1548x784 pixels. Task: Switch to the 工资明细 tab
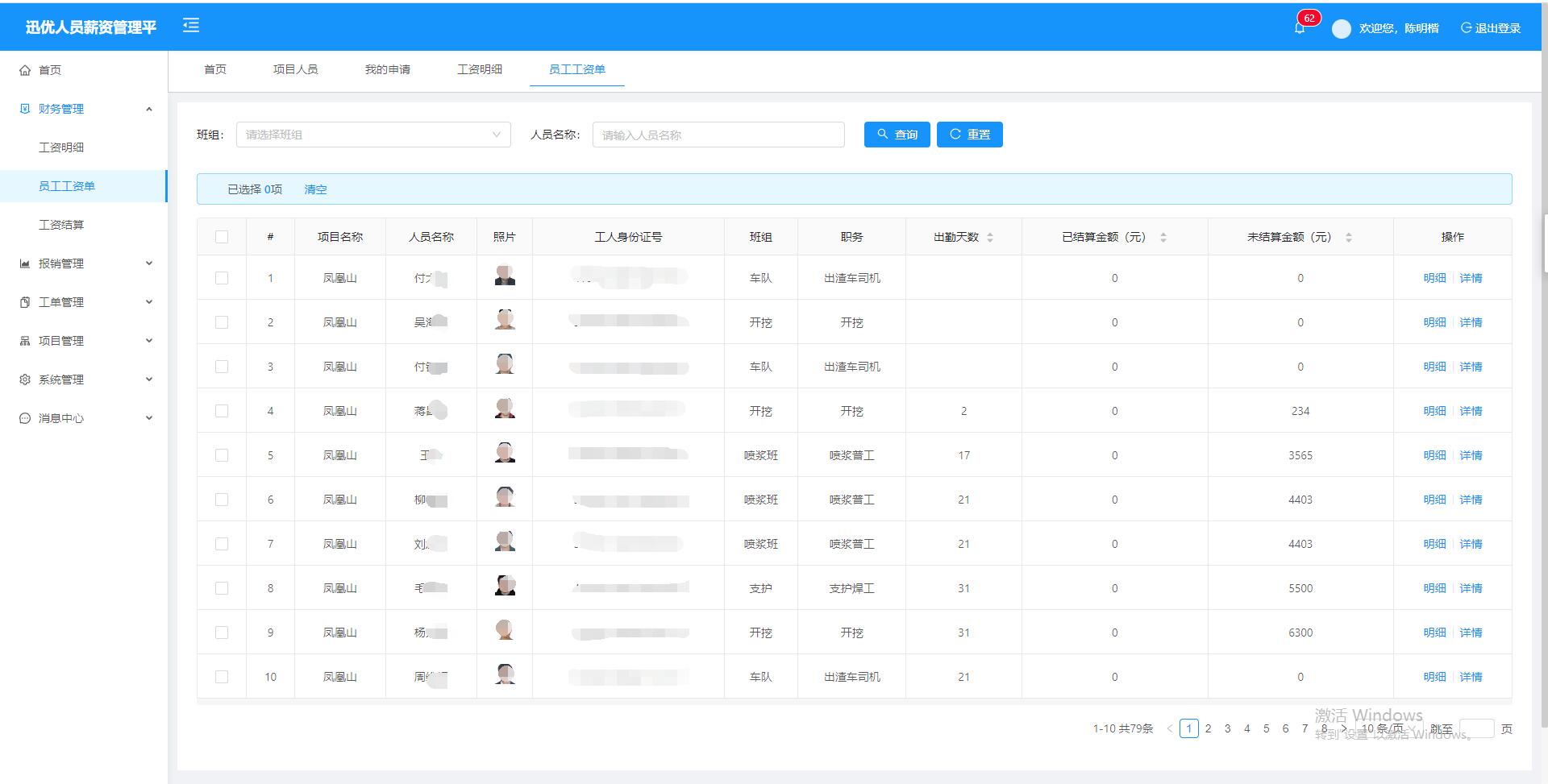pyautogui.click(x=481, y=69)
